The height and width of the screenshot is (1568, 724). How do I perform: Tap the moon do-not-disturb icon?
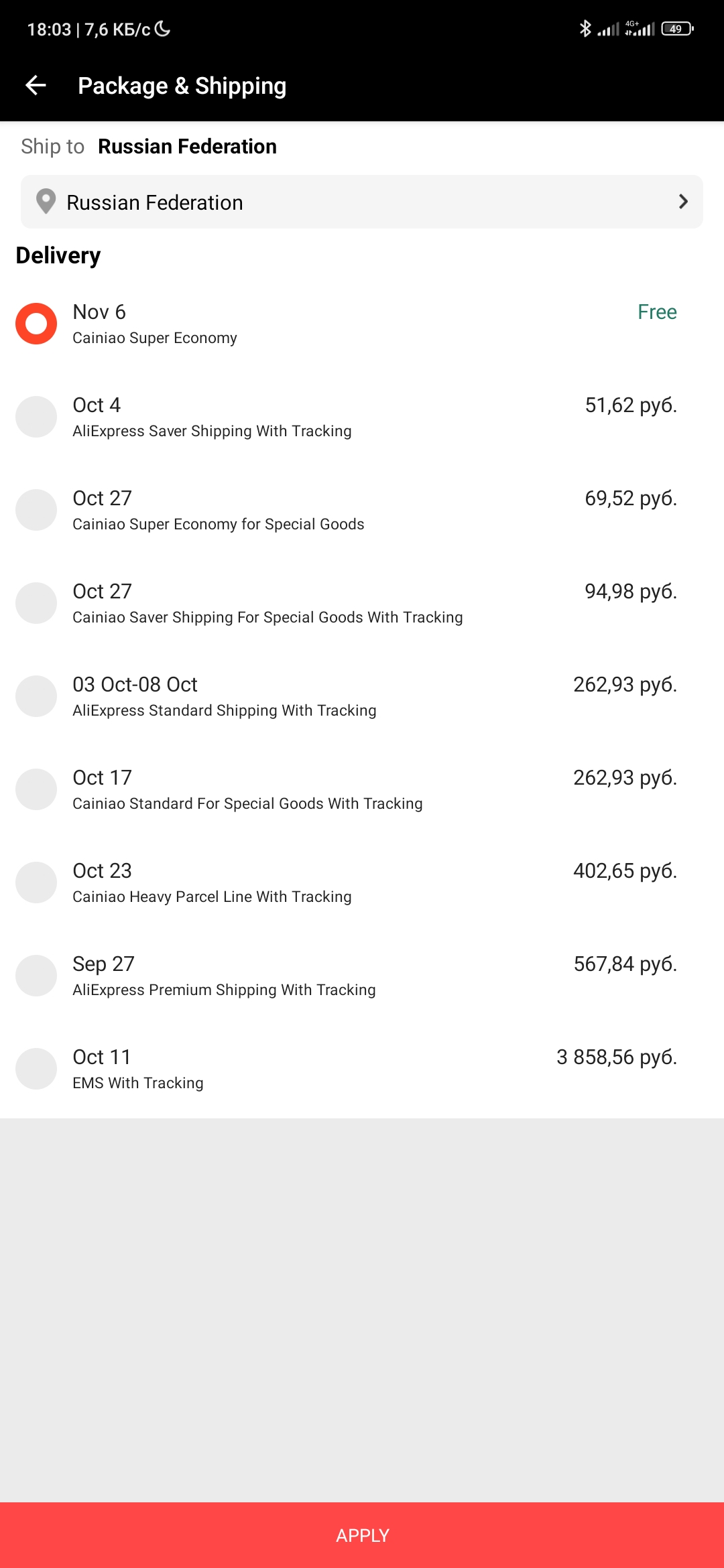(x=163, y=29)
